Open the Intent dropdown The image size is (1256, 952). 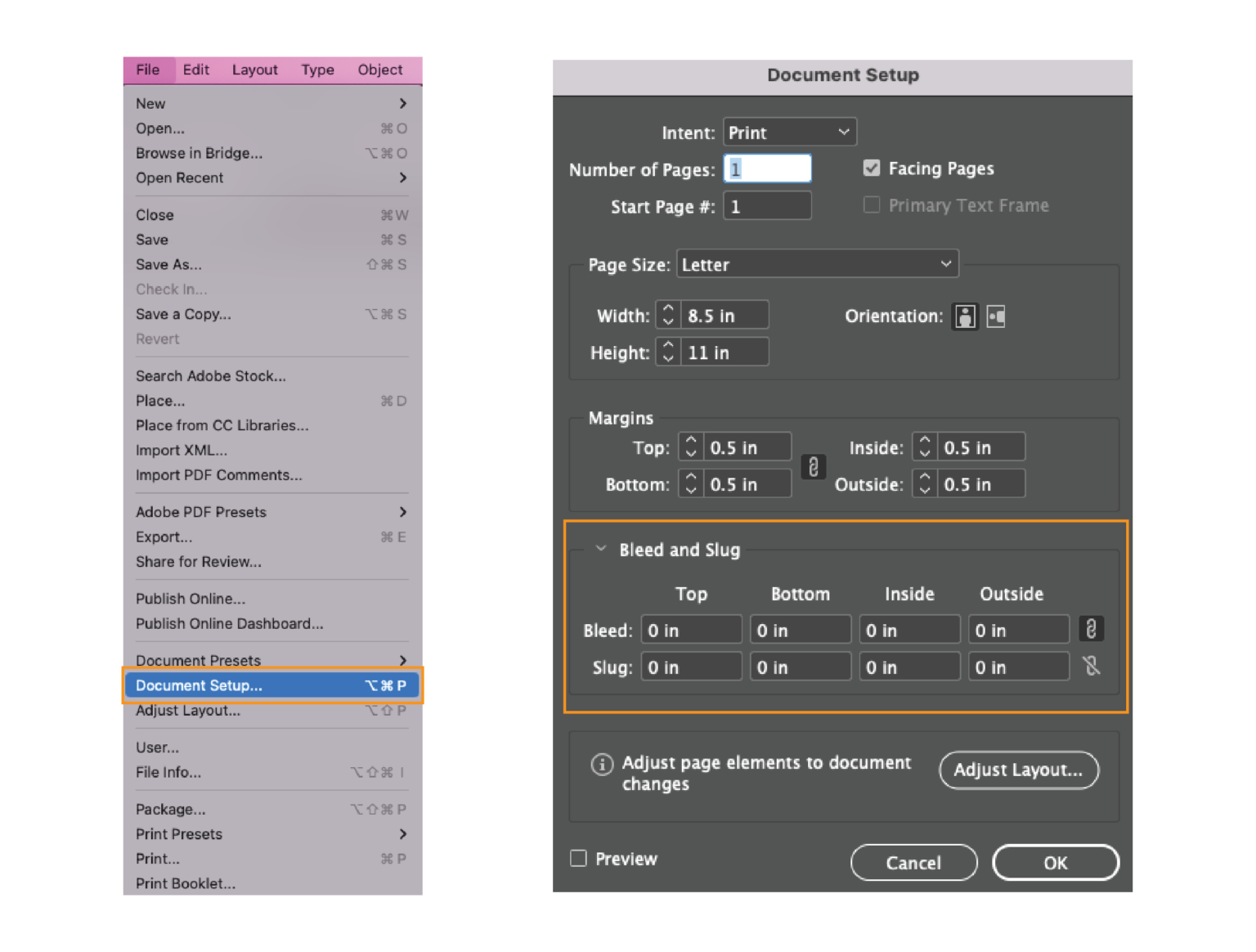coord(788,132)
